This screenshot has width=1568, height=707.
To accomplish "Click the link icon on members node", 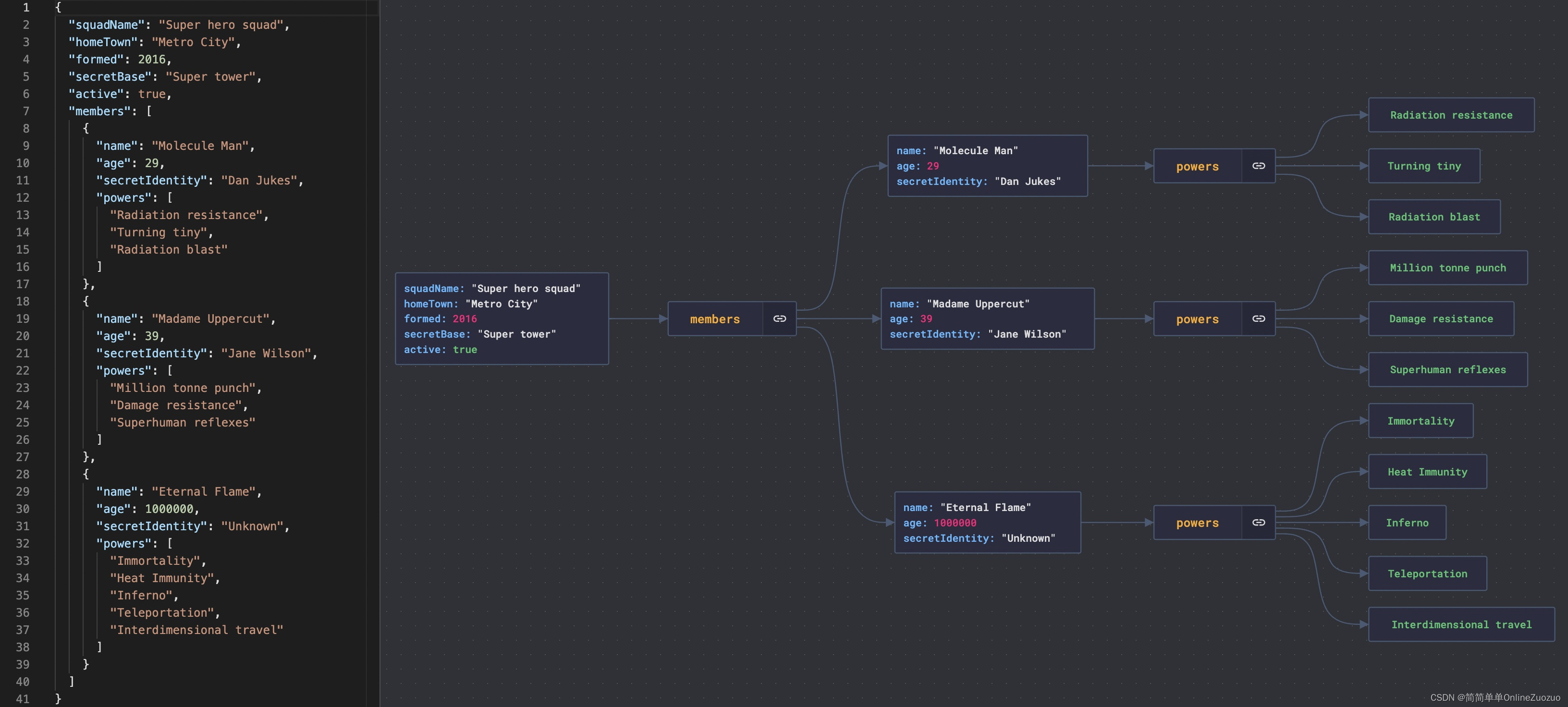I will pyautogui.click(x=778, y=318).
